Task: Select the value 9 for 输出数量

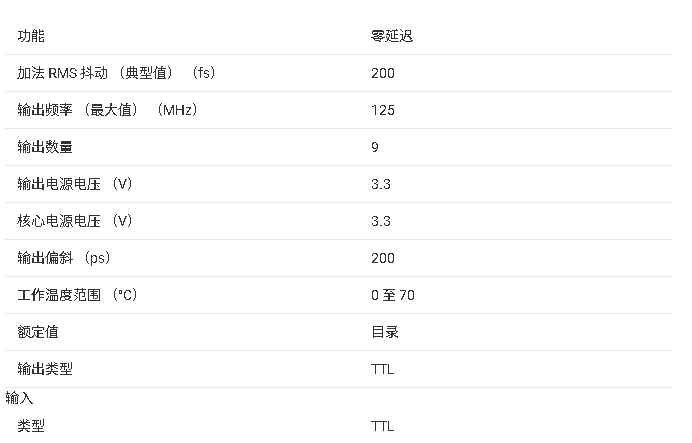Action: [x=375, y=147]
